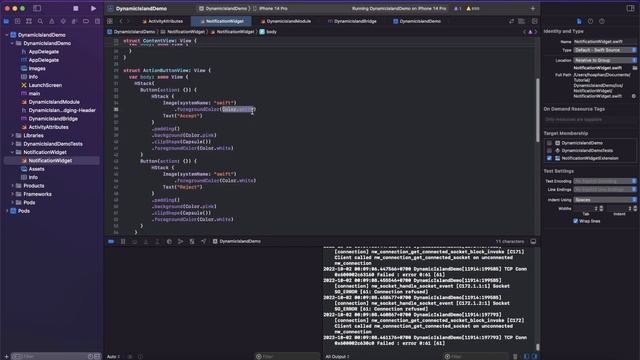
Task: Switch to the DynamicIslandModule tab
Action: click(x=286, y=21)
